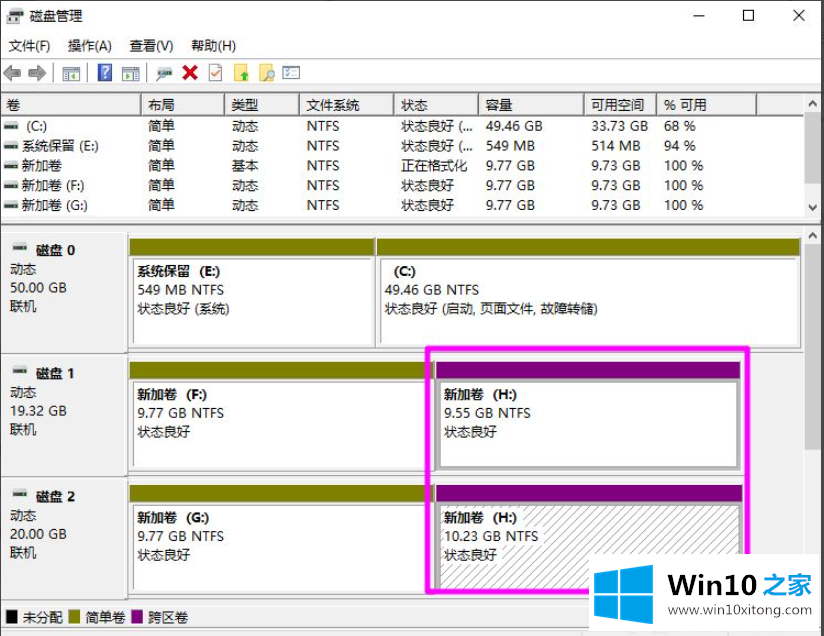The image size is (824, 636).
Task: Click the Disk Management title bar icon
Action: [15, 16]
